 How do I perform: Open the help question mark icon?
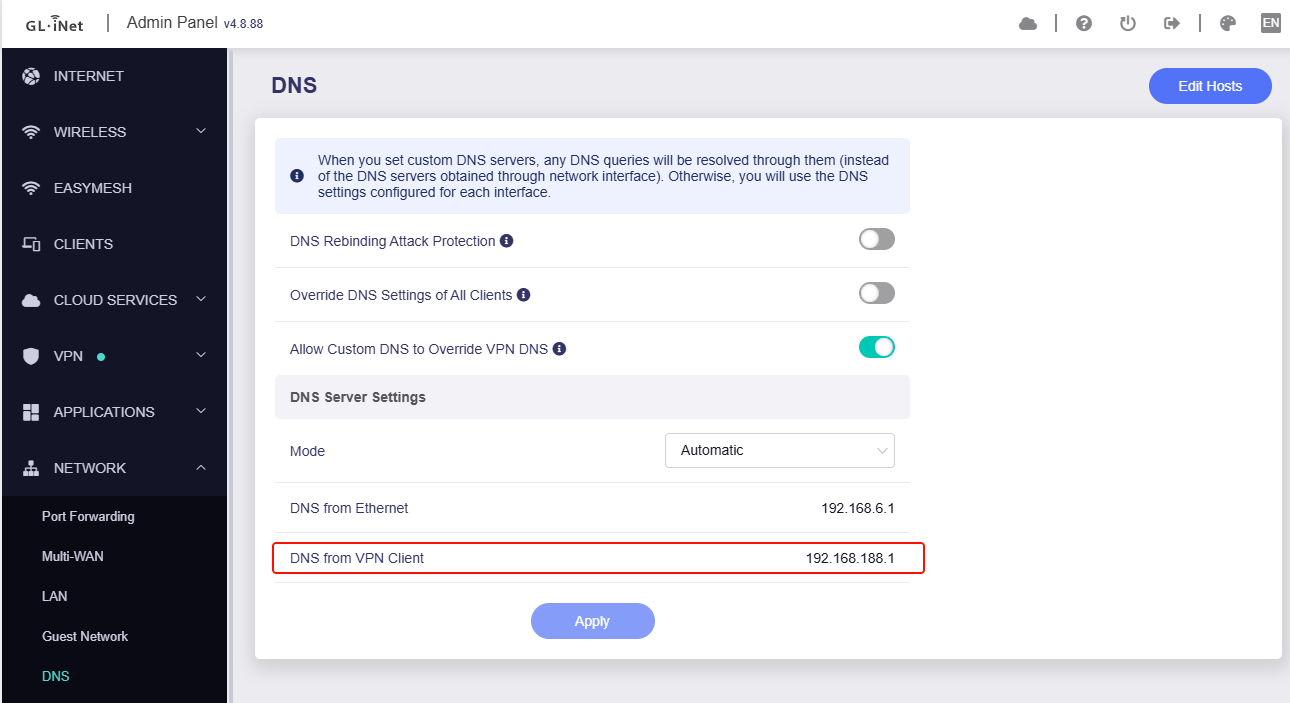pyautogui.click(x=1083, y=23)
